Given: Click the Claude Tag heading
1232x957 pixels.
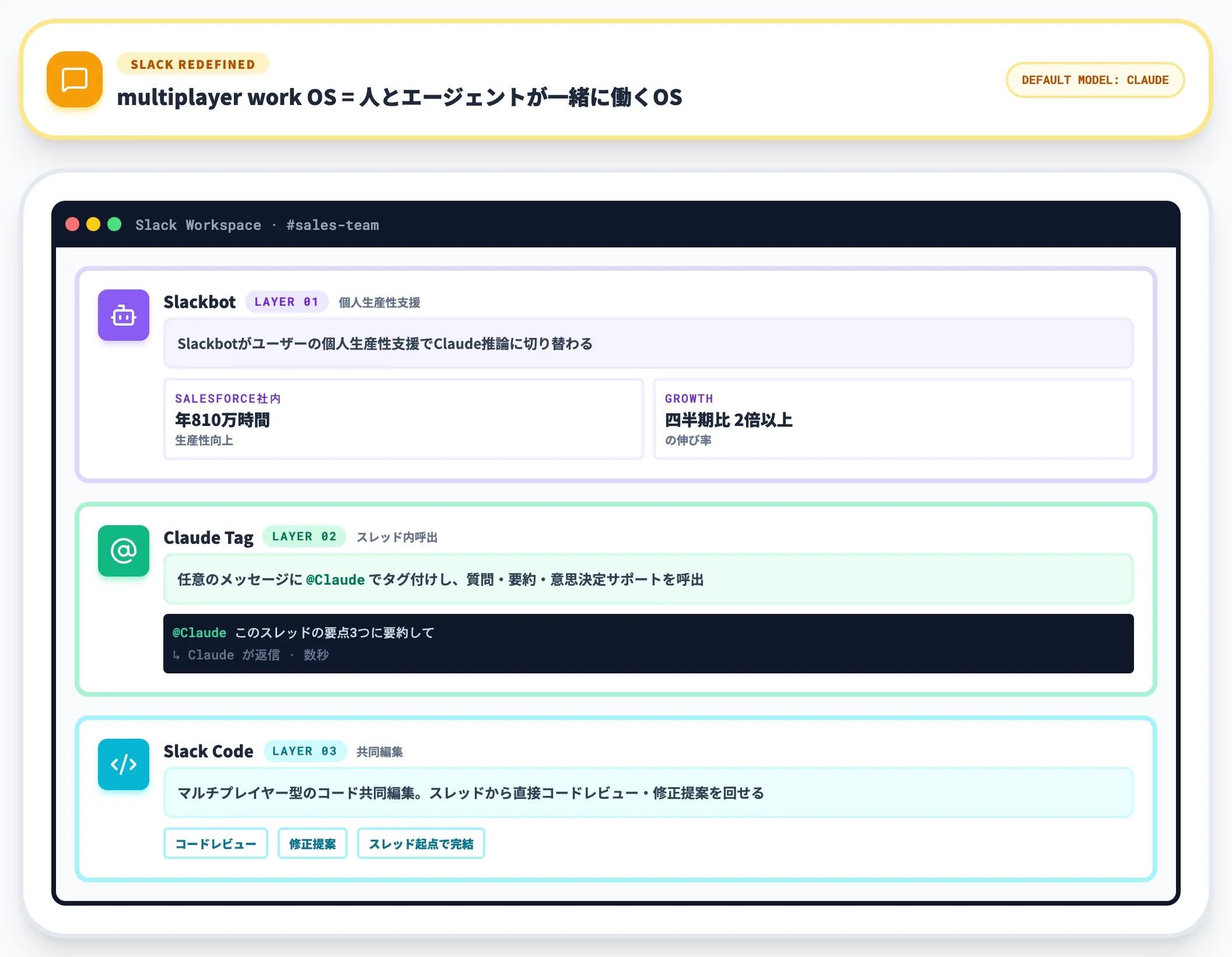Looking at the screenshot, I should pyautogui.click(x=208, y=537).
